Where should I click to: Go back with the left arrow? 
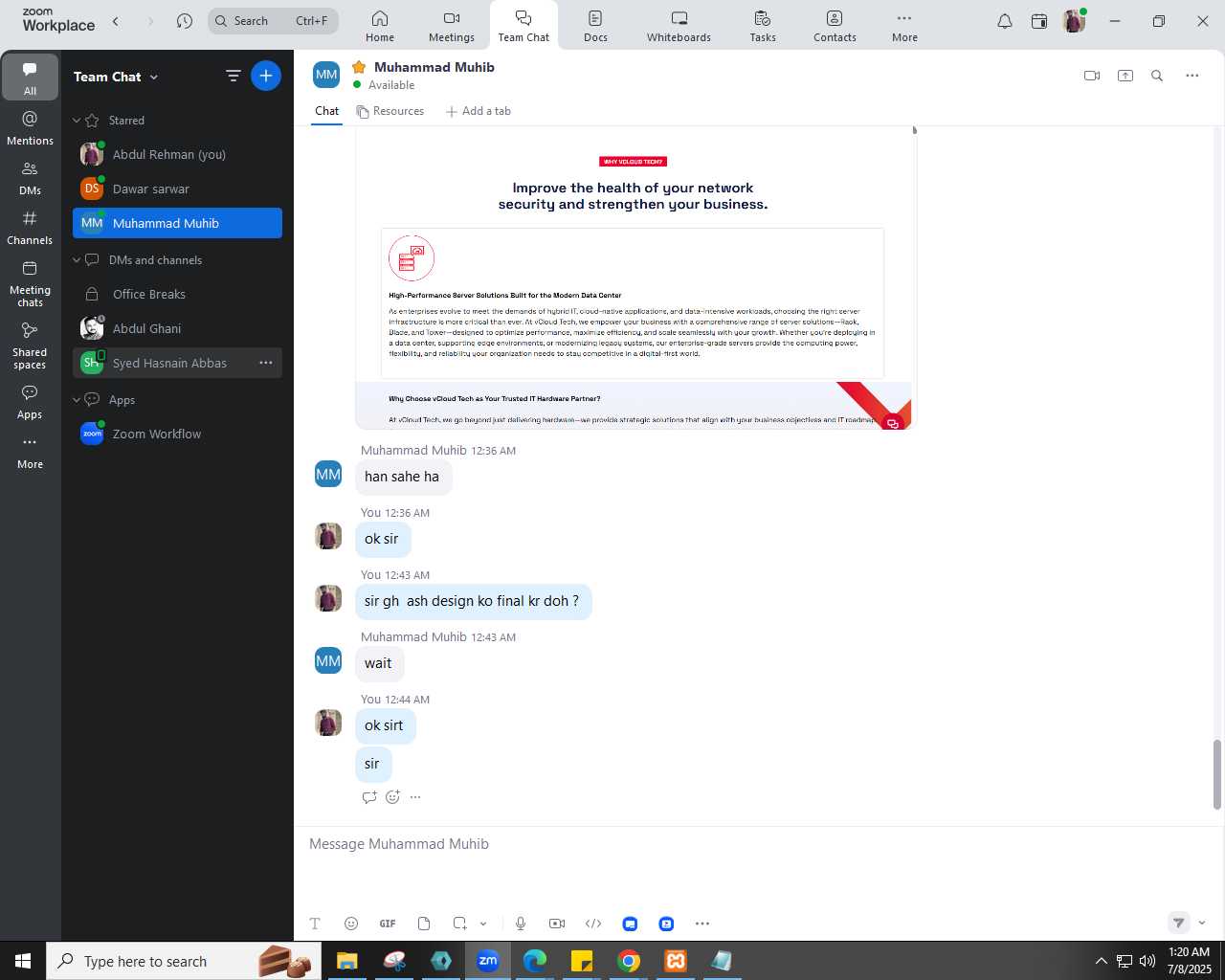[x=116, y=21]
